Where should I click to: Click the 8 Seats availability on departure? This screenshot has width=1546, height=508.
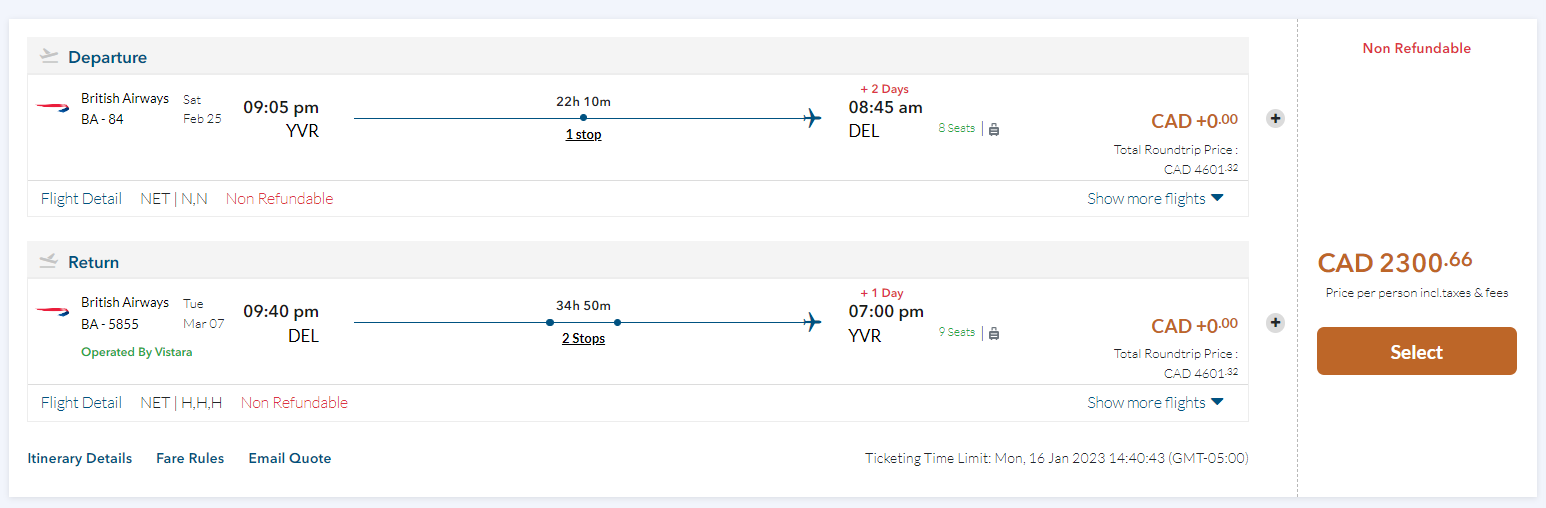956,128
